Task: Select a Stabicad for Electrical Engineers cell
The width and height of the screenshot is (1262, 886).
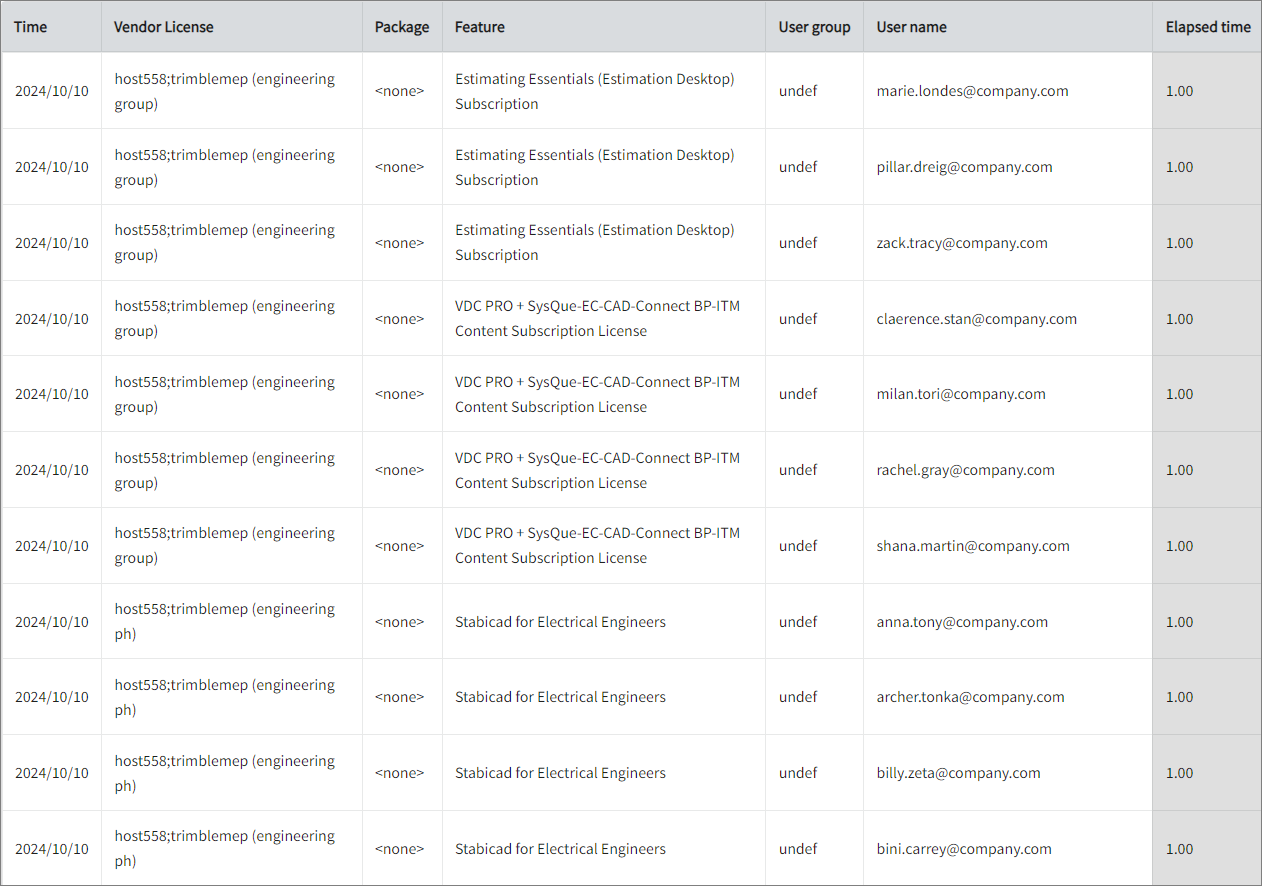Action: click(x=560, y=621)
